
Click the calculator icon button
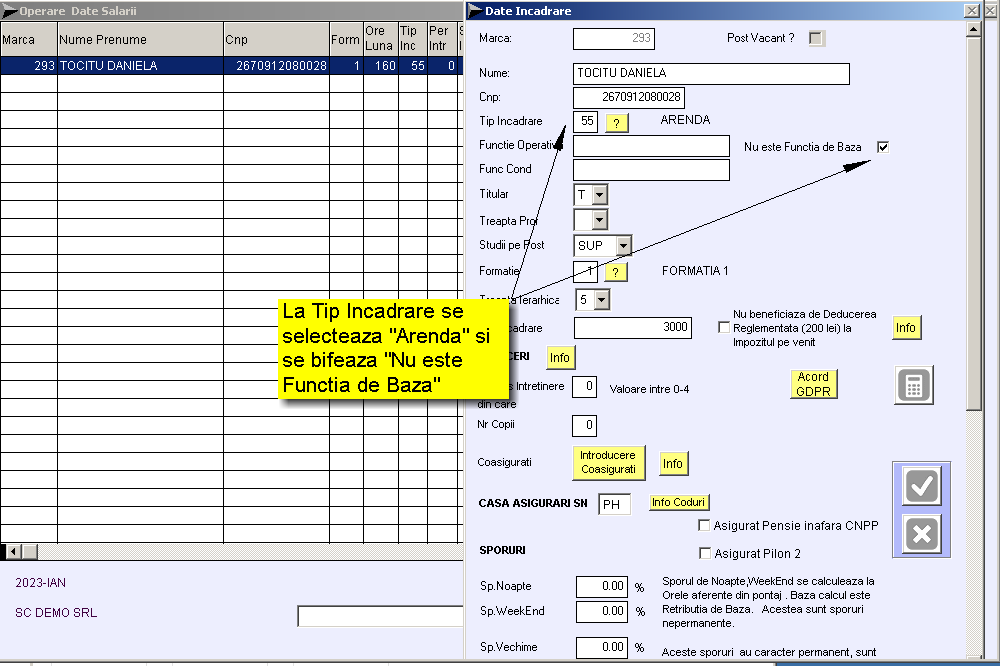pyautogui.click(x=914, y=385)
